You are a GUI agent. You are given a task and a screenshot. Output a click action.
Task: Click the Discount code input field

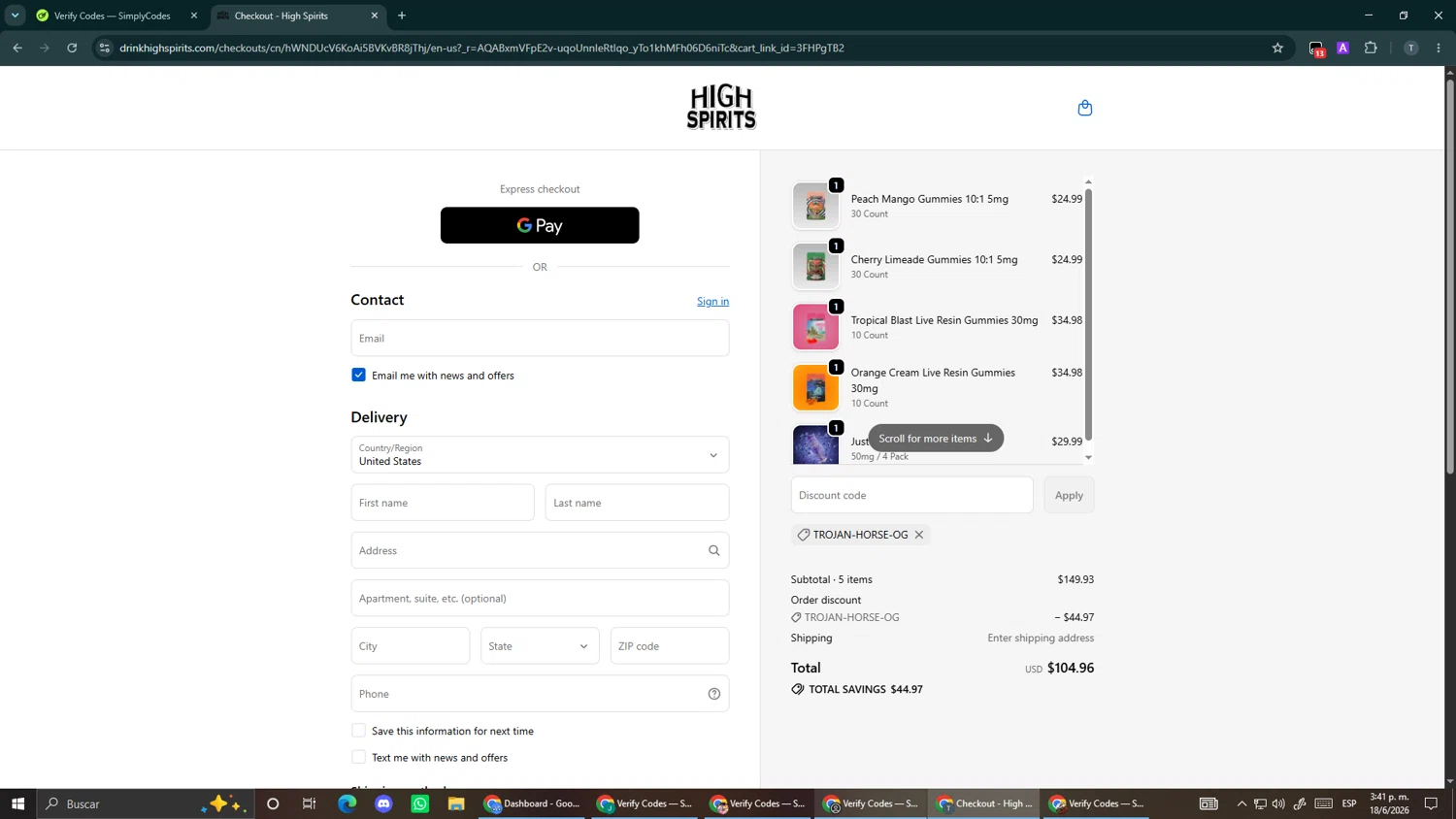912,495
